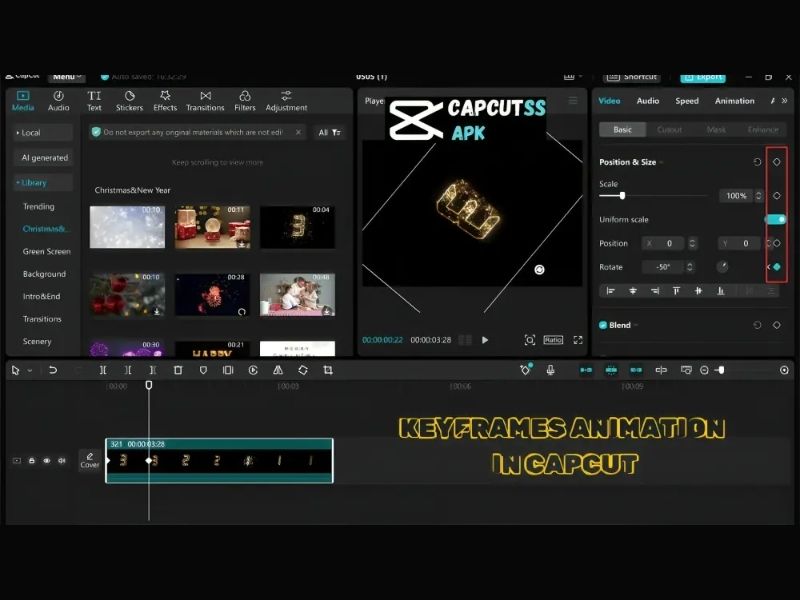The image size is (800, 600).
Task: Toggle Uniform scale switch
Action: click(x=776, y=219)
